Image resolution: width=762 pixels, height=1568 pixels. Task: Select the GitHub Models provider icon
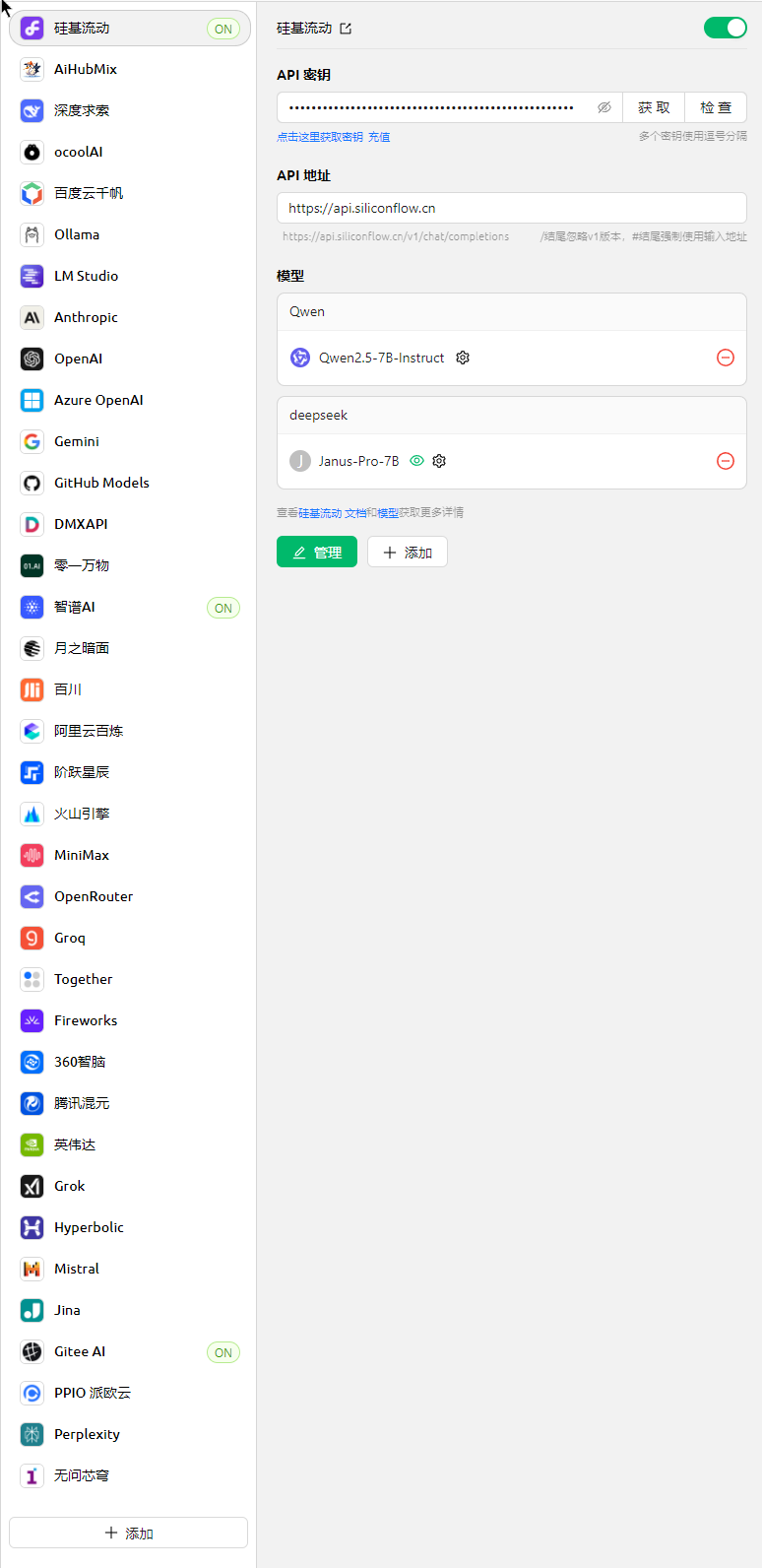32,483
